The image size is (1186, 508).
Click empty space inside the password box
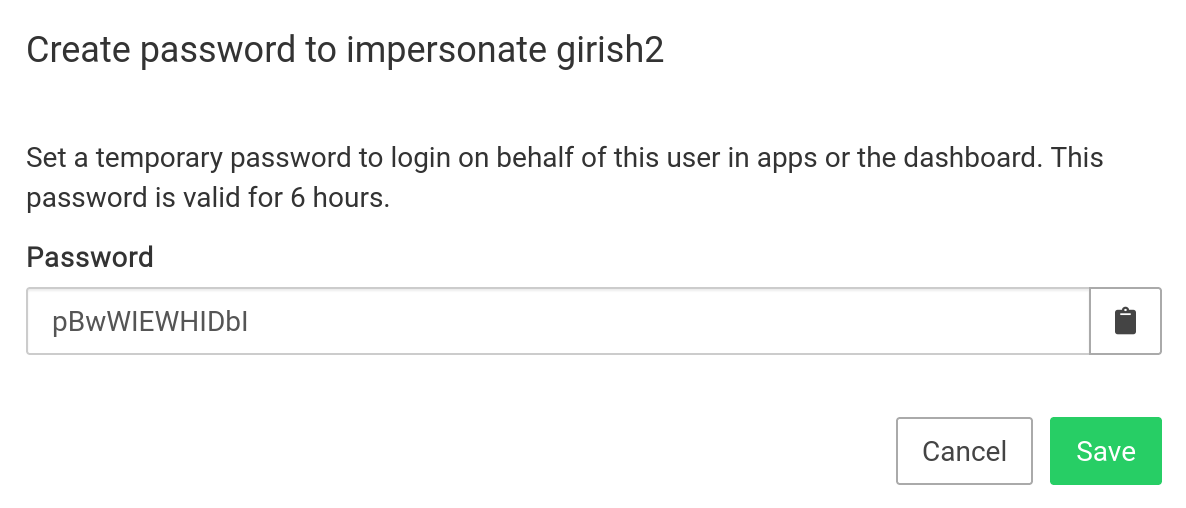click(700, 321)
